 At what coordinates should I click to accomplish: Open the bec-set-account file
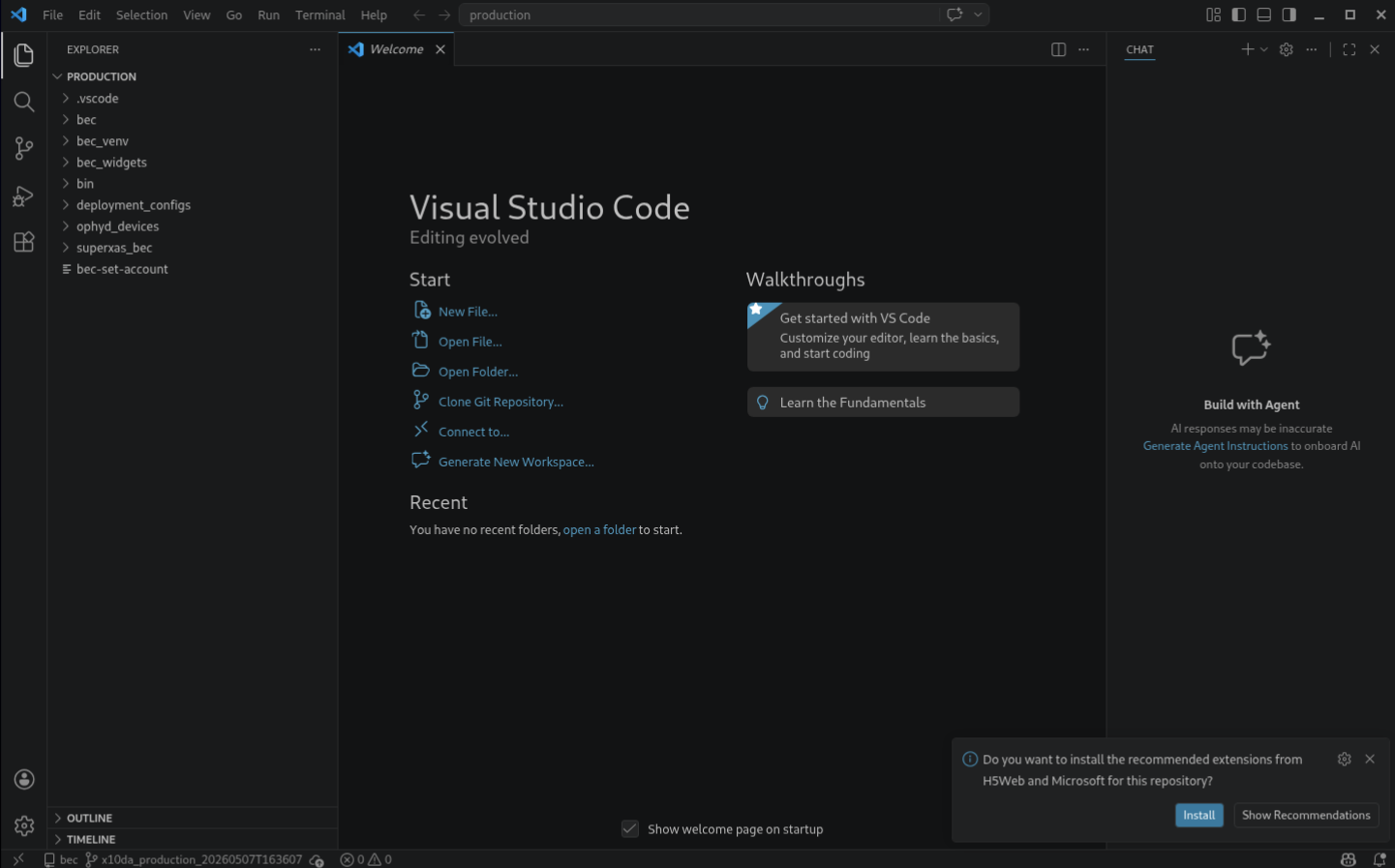193,269
